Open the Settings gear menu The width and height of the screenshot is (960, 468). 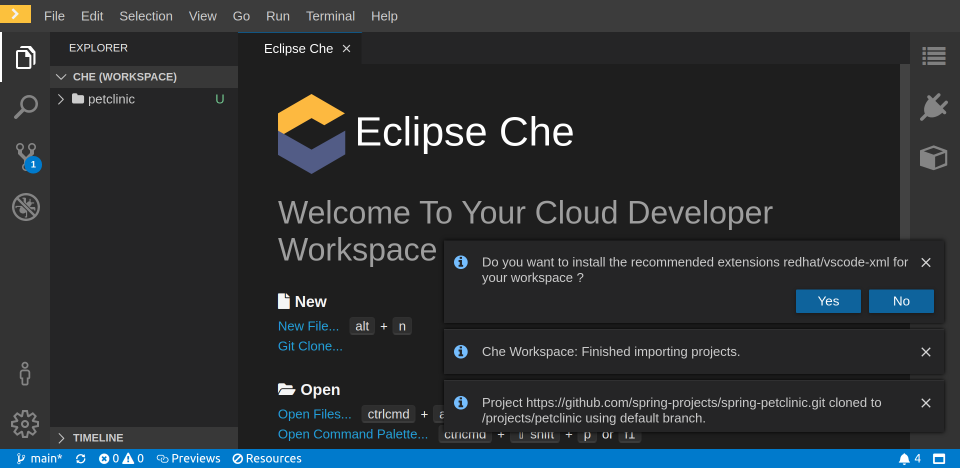click(25, 424)
